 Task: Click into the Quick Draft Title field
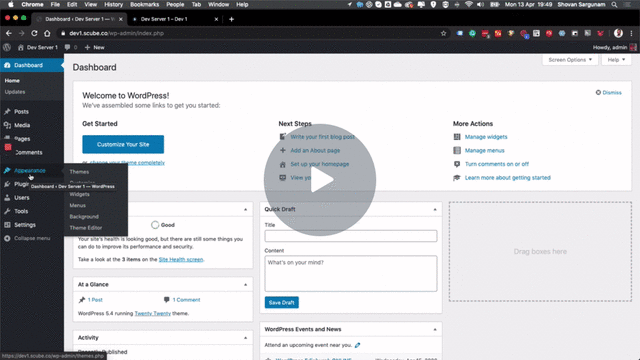click(351, 236)
